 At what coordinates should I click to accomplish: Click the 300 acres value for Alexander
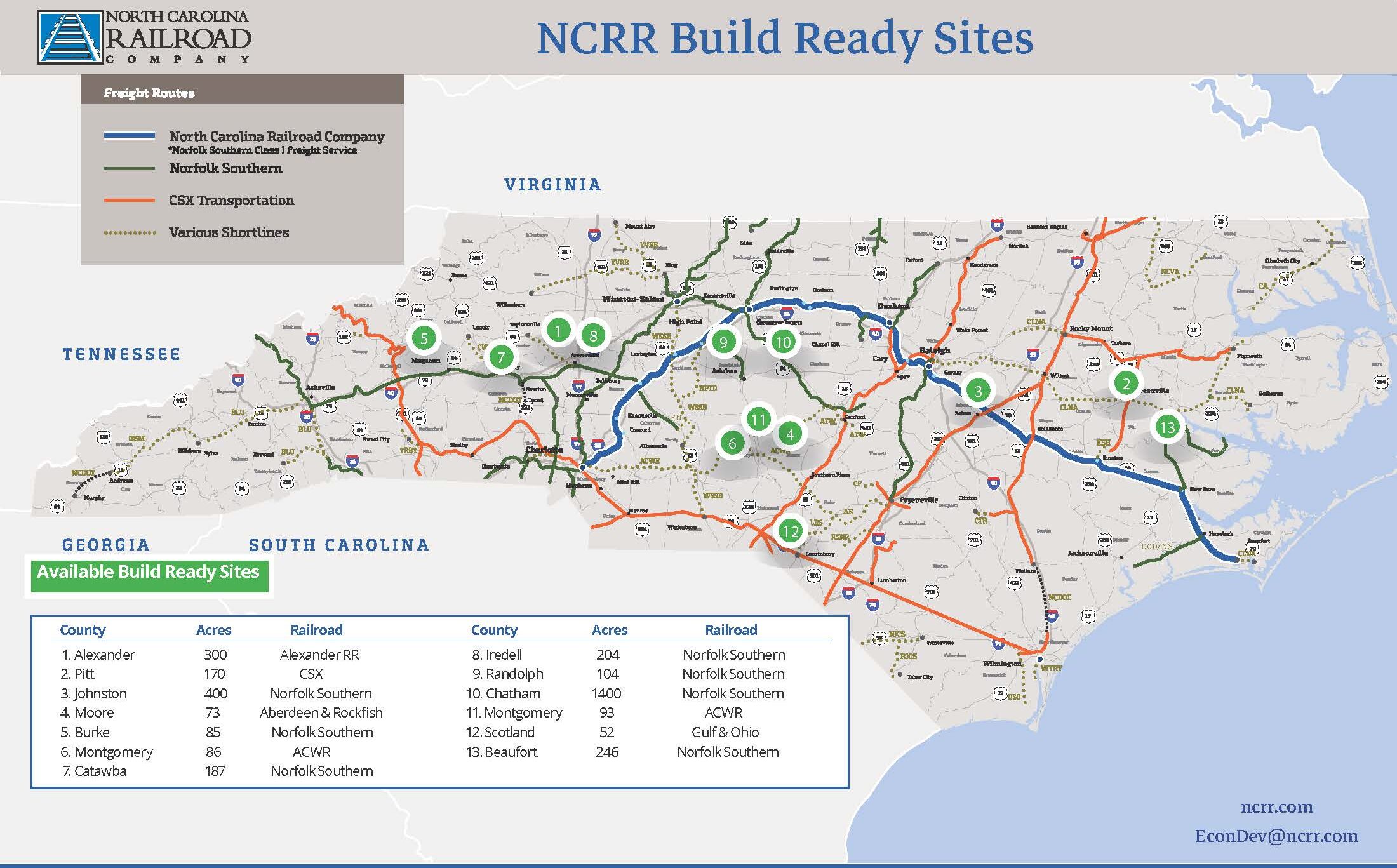tap(215, 655)
